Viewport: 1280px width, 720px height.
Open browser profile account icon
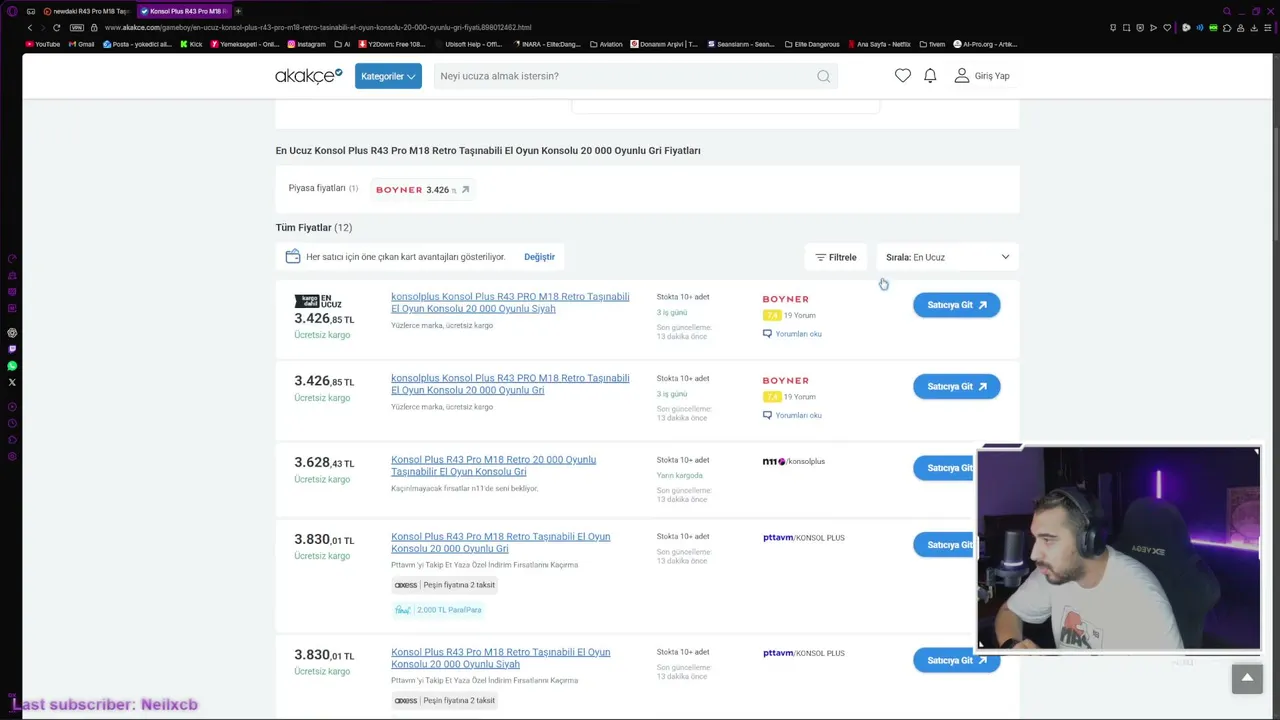point(1241,28)
